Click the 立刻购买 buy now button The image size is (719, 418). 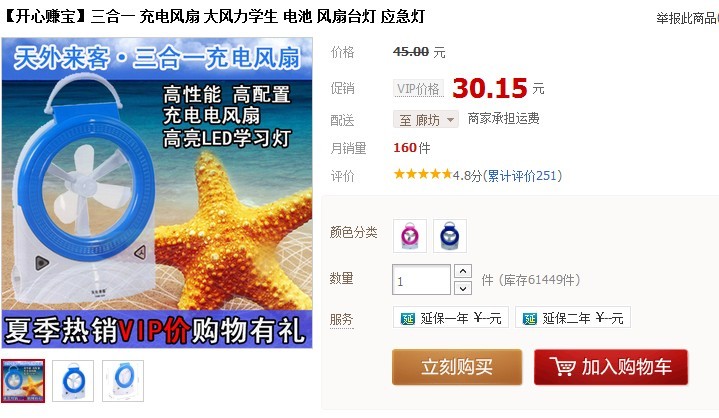(457, 367)
